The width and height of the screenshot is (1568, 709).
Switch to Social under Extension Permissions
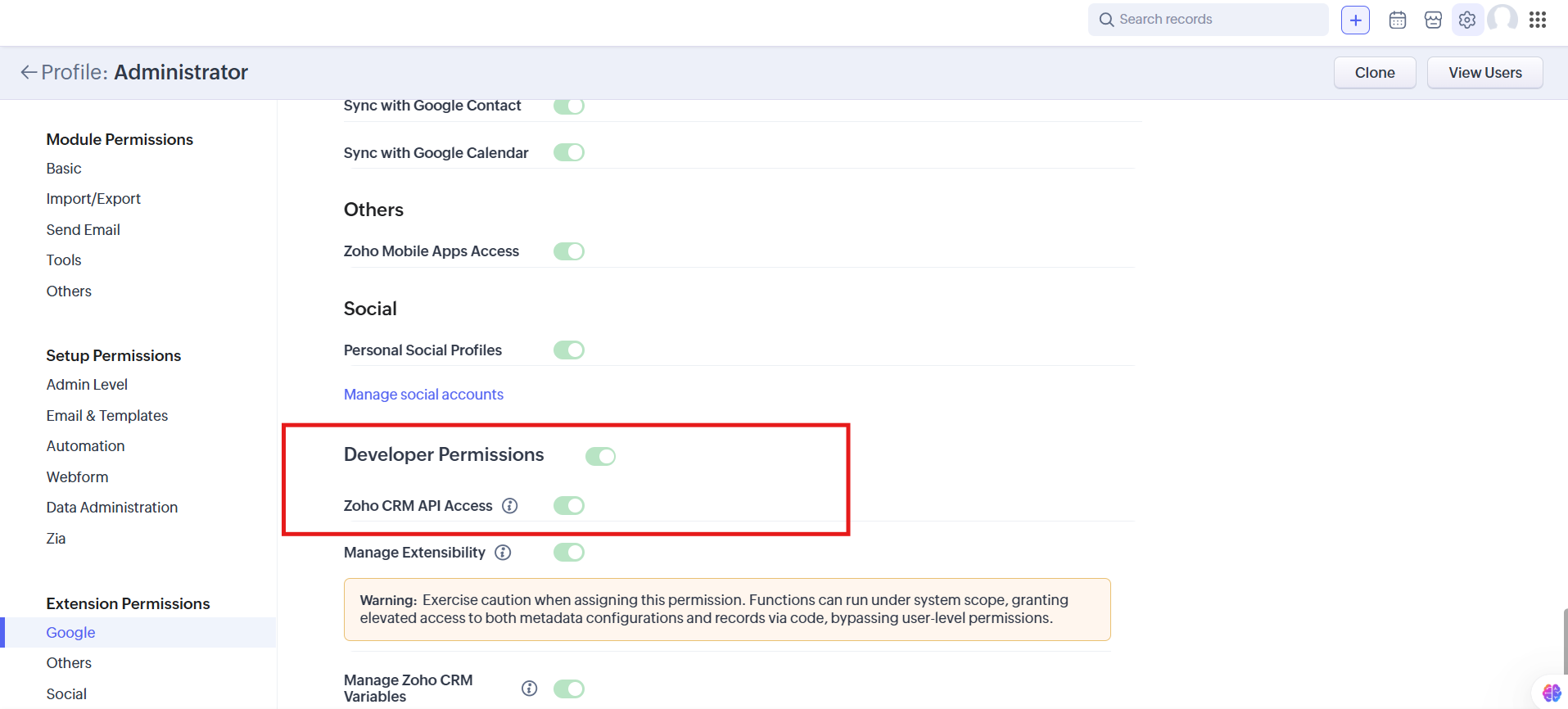66,693
